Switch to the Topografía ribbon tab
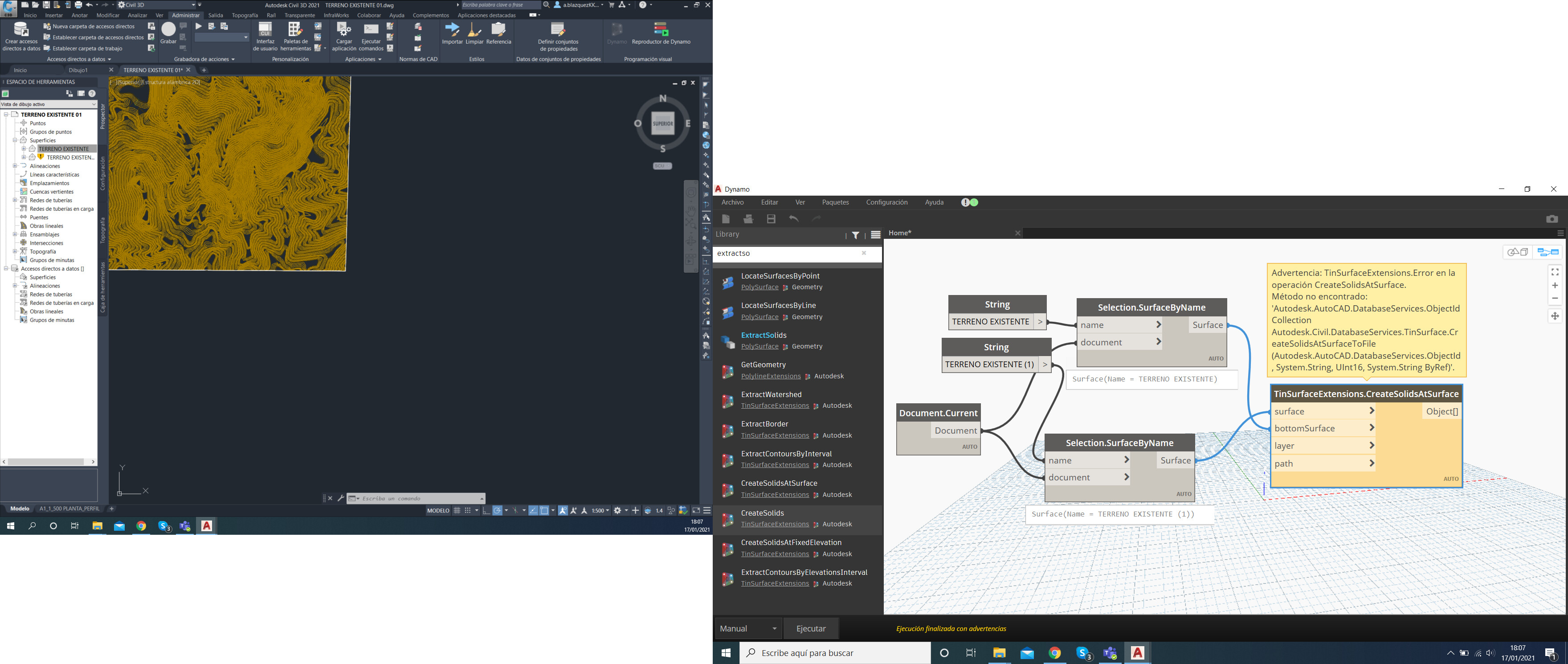 coord(245,15)
